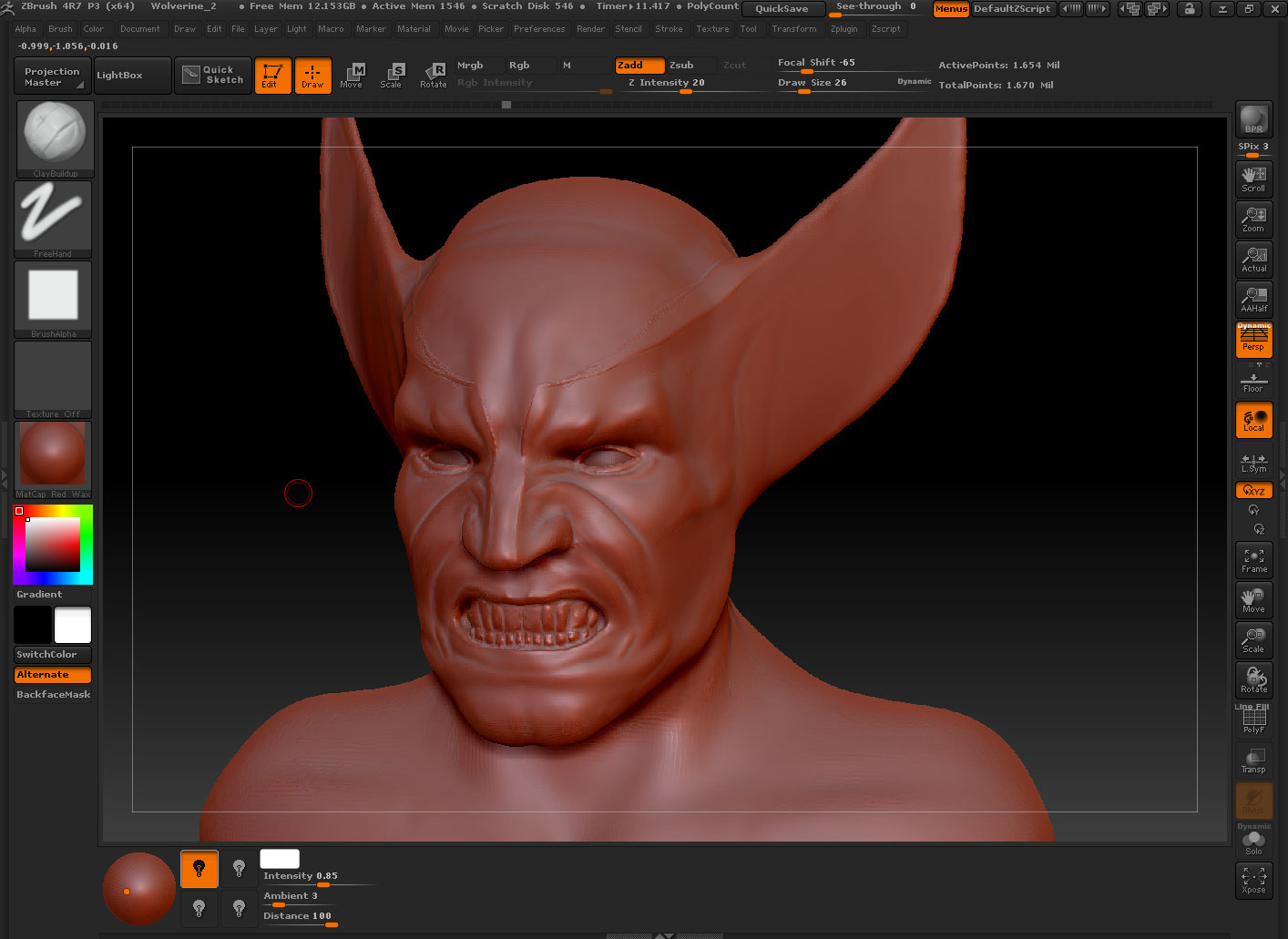The width and height of the screenshot is (1288, 939).
Task: Click the Alternate button
Action: pyautogui.click(x=53, y=675)
